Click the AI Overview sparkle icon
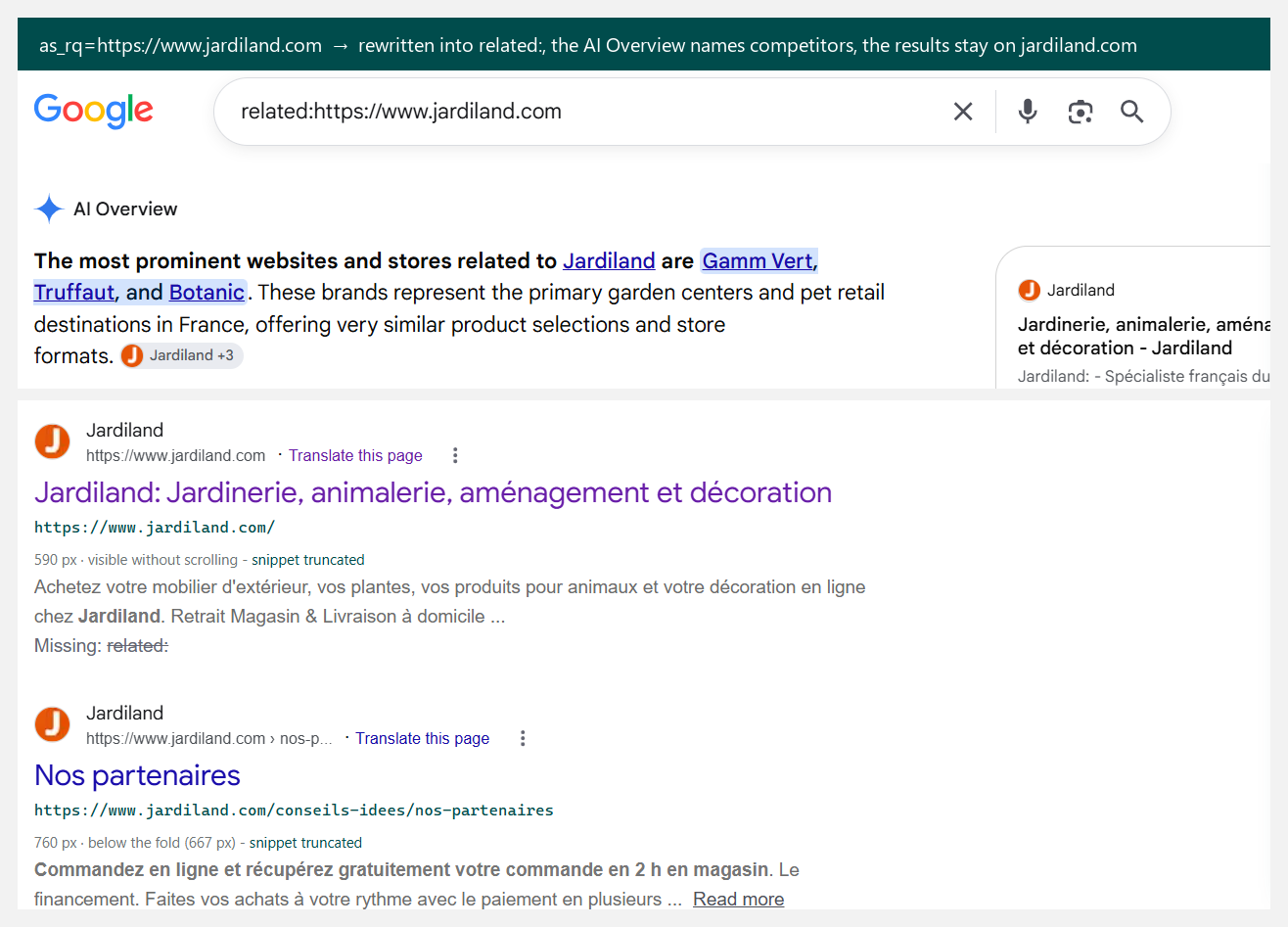Viewport: 1288px width, 927px height. [49, 209]
